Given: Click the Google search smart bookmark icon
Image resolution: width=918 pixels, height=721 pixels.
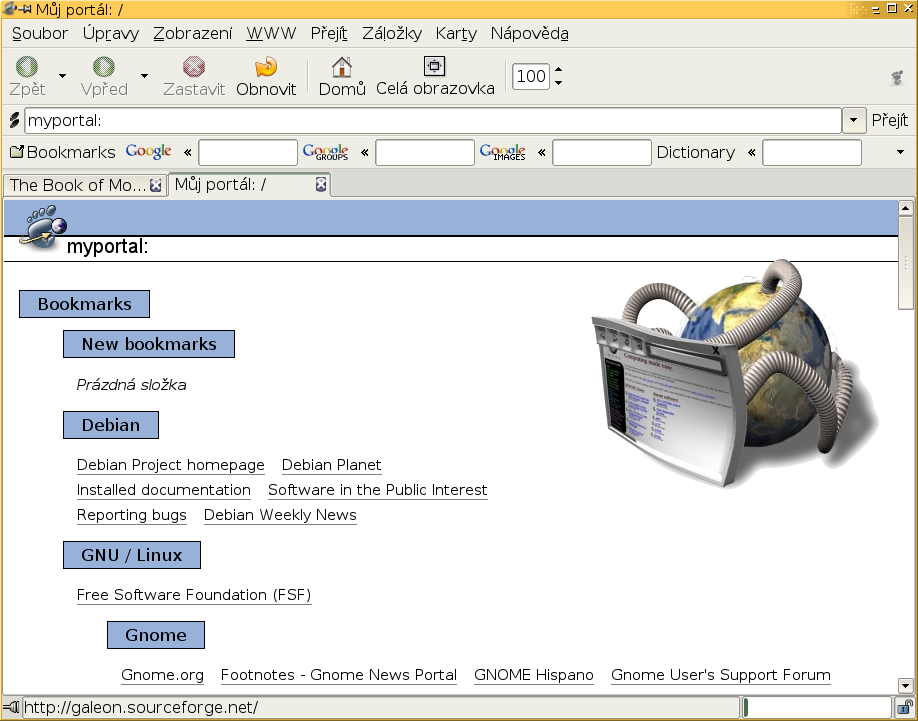Looking at the screenshot, I should 148,152.
